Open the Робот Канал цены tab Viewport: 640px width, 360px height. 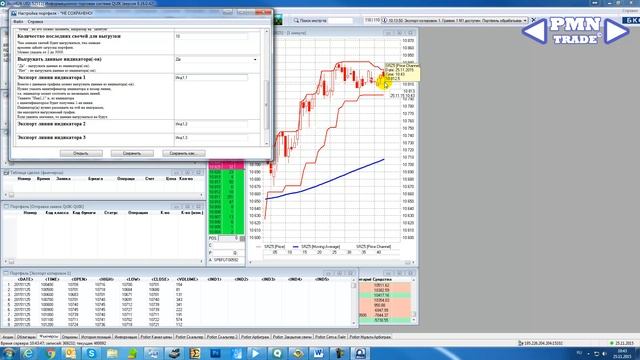156,337
